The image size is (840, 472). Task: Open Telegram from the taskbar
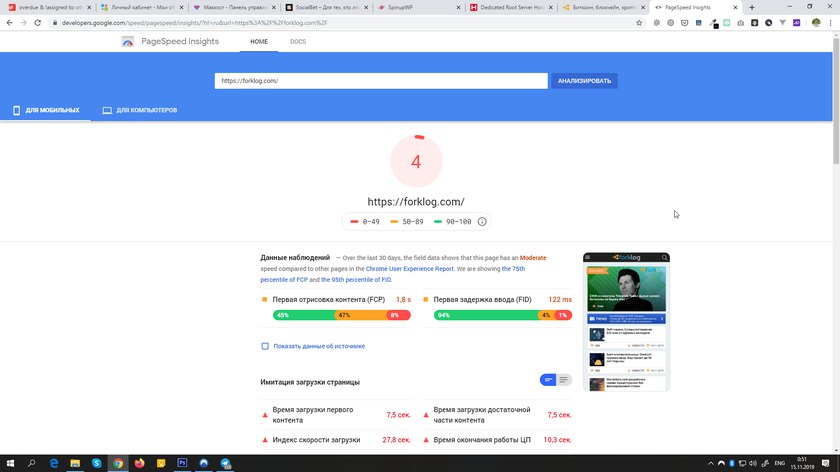(226, 463)
